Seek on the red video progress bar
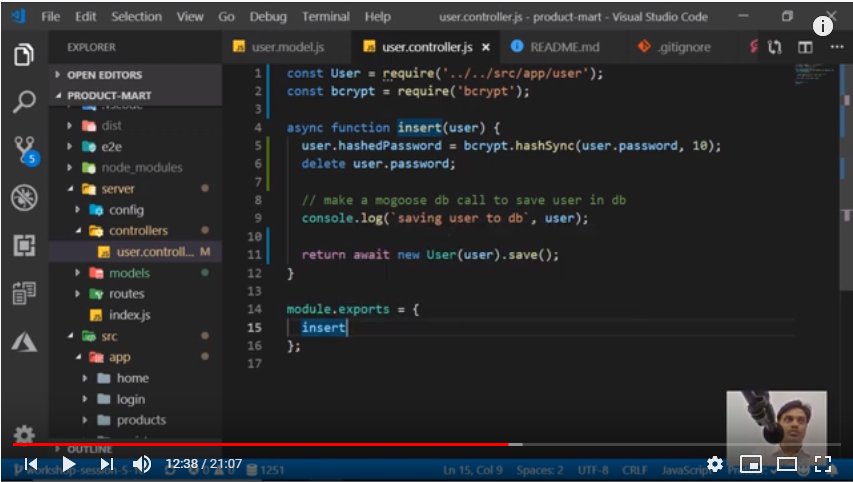Screen dimensions: 853x482 click(x=300, y=444)
